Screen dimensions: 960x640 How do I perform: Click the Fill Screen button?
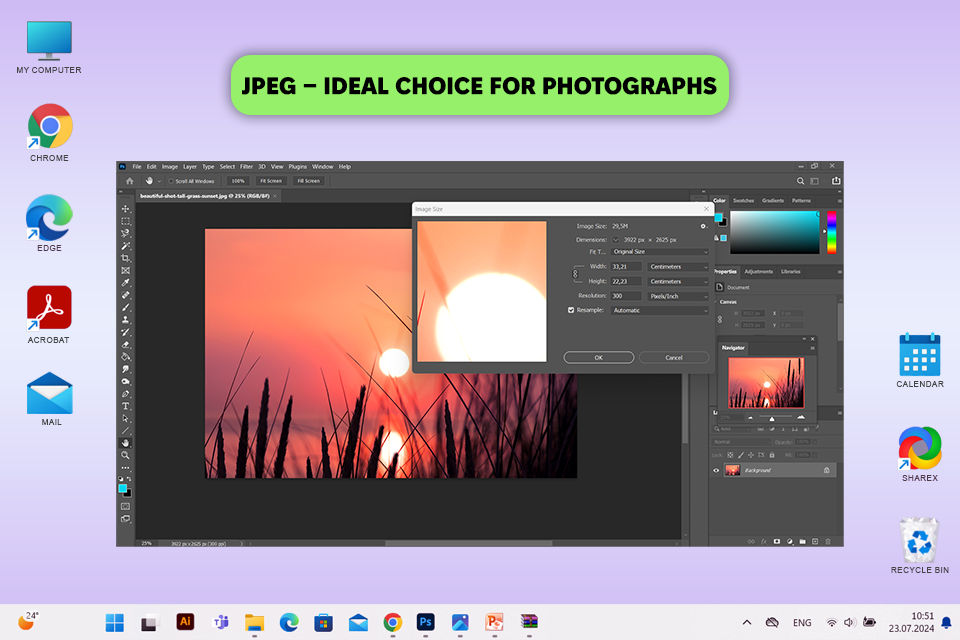click(309, 181)
